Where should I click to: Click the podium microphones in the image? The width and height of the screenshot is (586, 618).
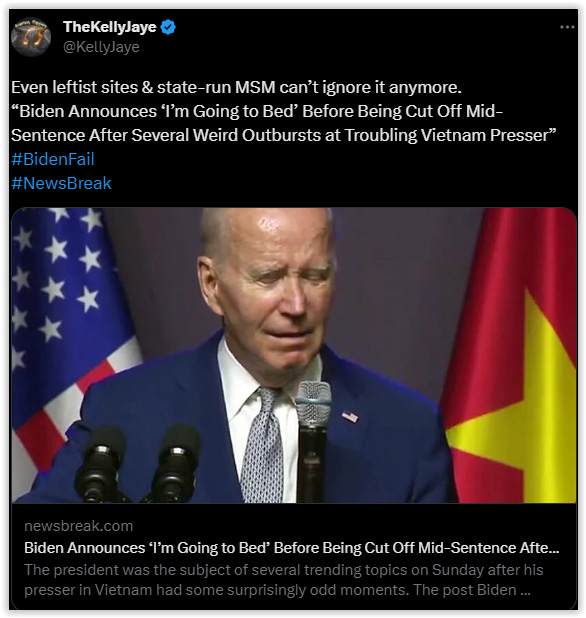coord(138,463)
